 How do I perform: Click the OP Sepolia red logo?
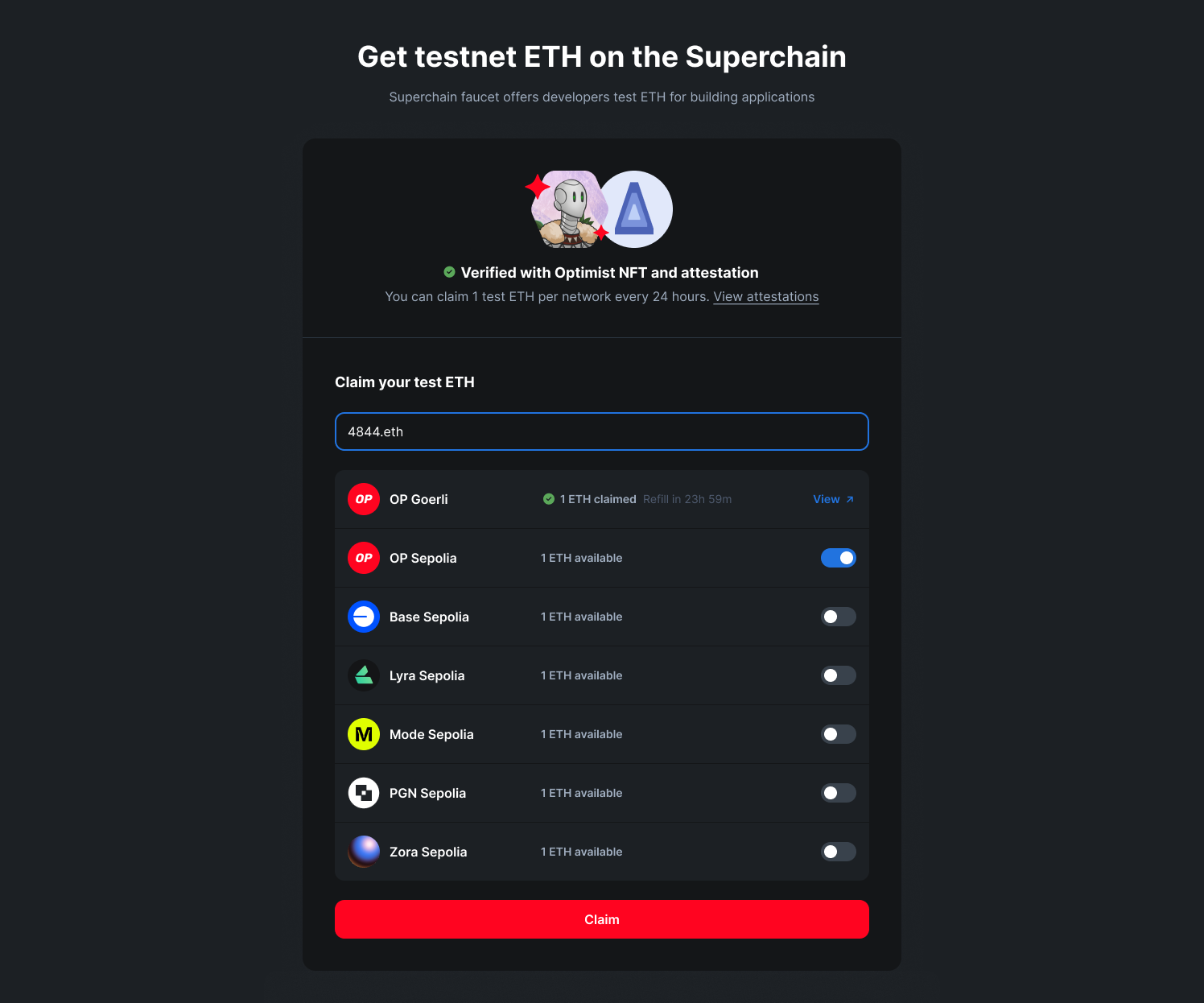pyautogui.click(x=364, y=558)
